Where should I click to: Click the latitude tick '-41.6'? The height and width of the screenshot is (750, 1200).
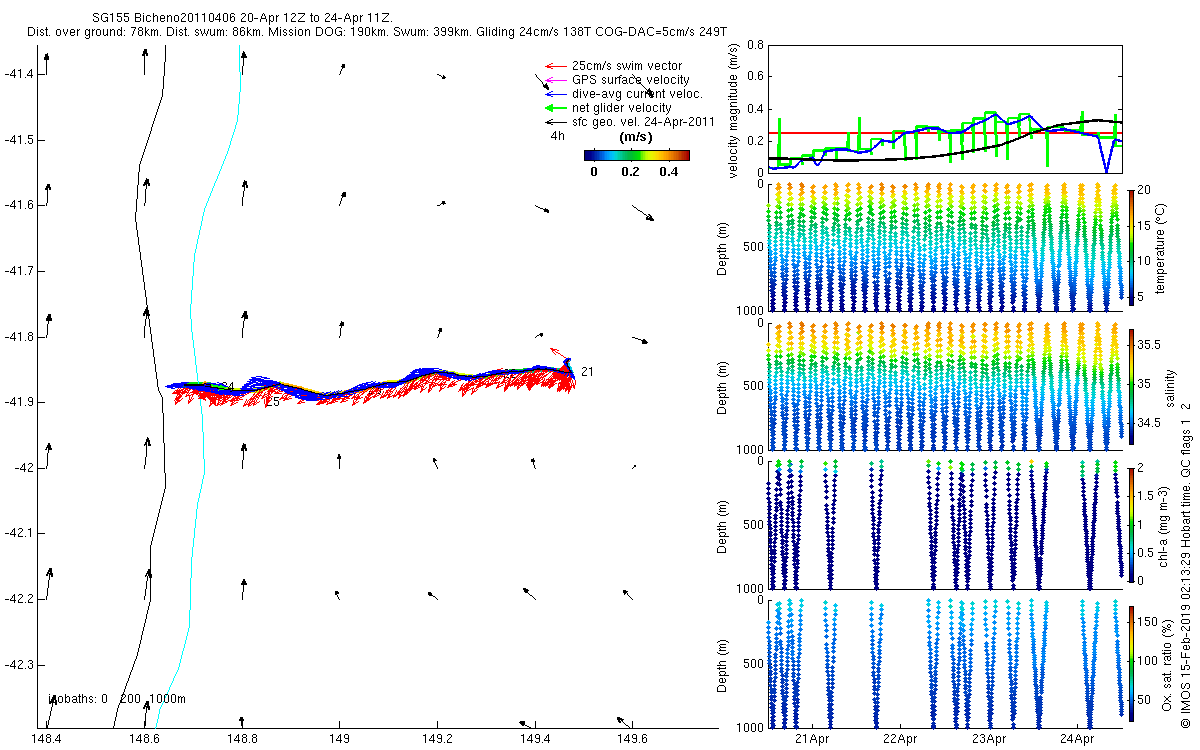(20, 205)
